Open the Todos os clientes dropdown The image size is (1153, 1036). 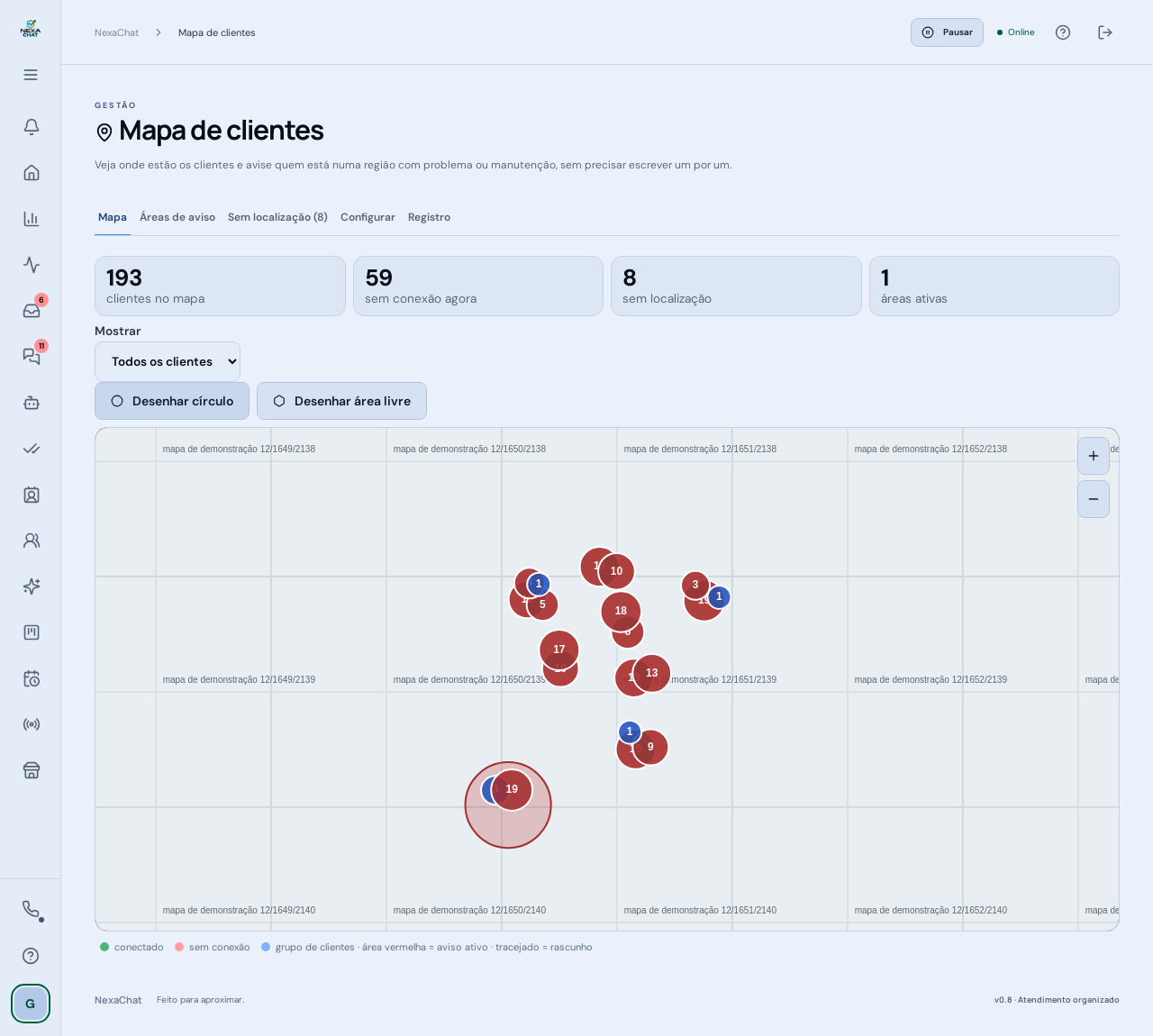(x=168, y=361)
